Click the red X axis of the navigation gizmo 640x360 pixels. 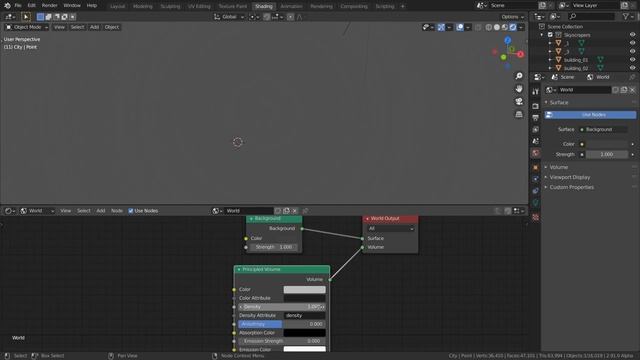coord(520,54)
